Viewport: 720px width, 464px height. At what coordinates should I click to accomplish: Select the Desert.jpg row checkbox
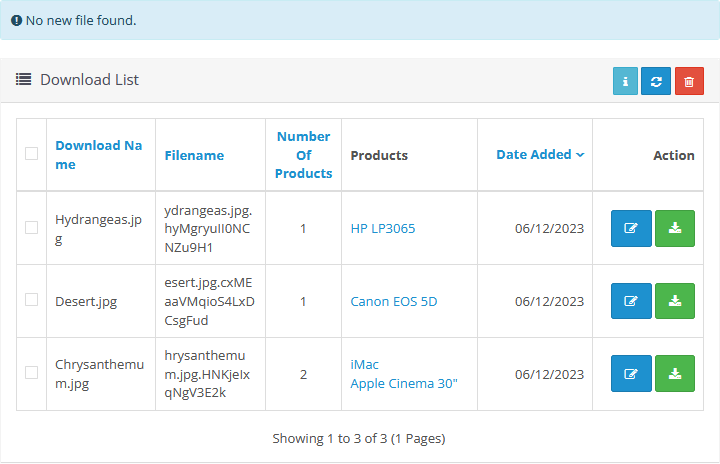tap(32, 300)
